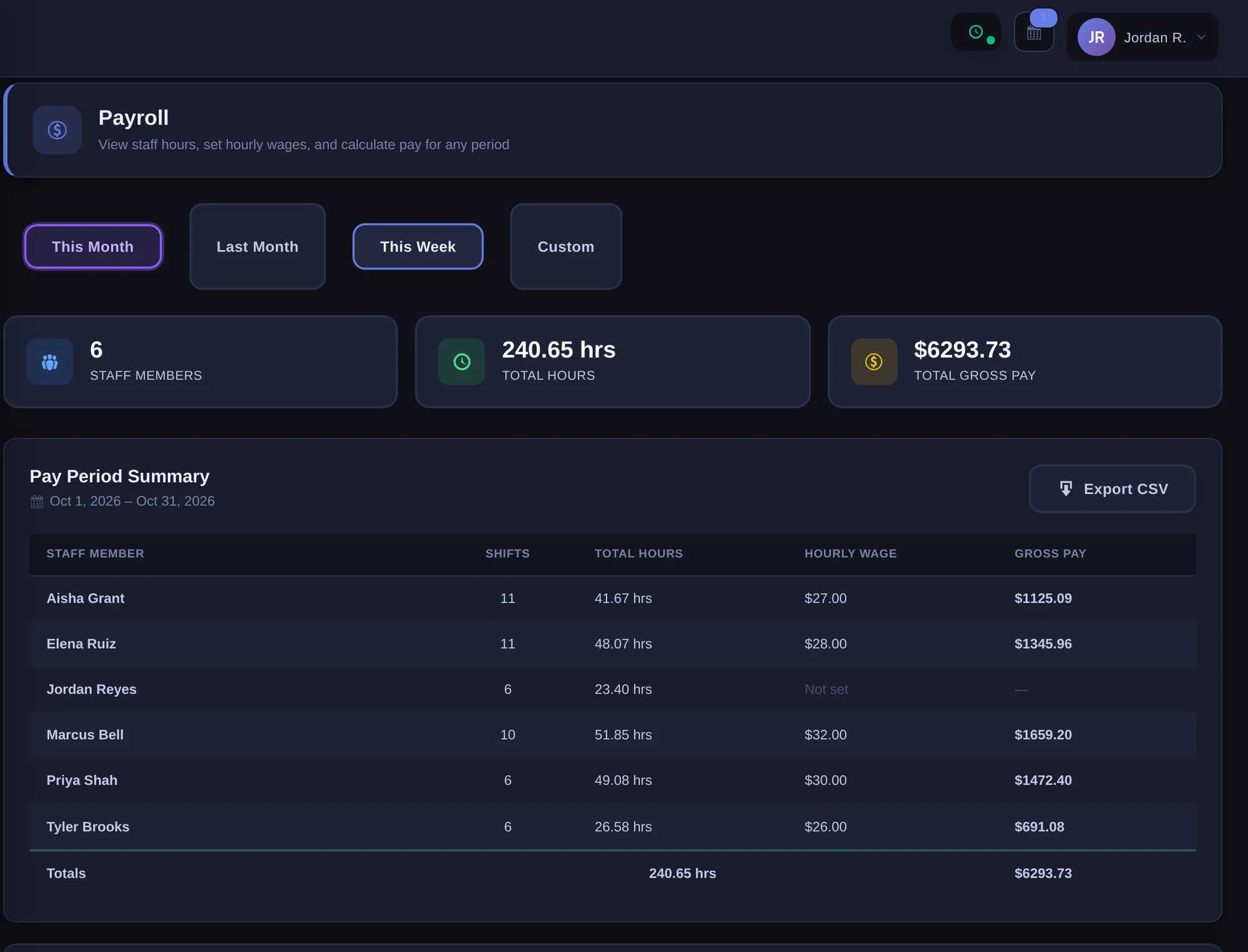Click the Hourly Wage column header
The width and height of the screenshot is (1248, 952).
coord(851,553)
